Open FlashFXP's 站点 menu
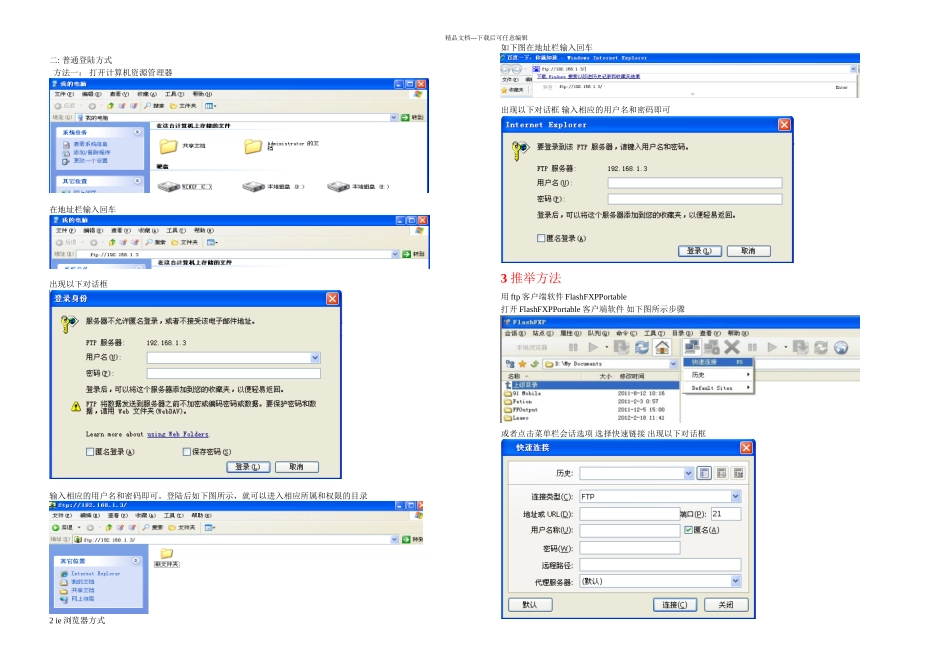This screenshot has height=672, width=950. [x=543, y=333]
